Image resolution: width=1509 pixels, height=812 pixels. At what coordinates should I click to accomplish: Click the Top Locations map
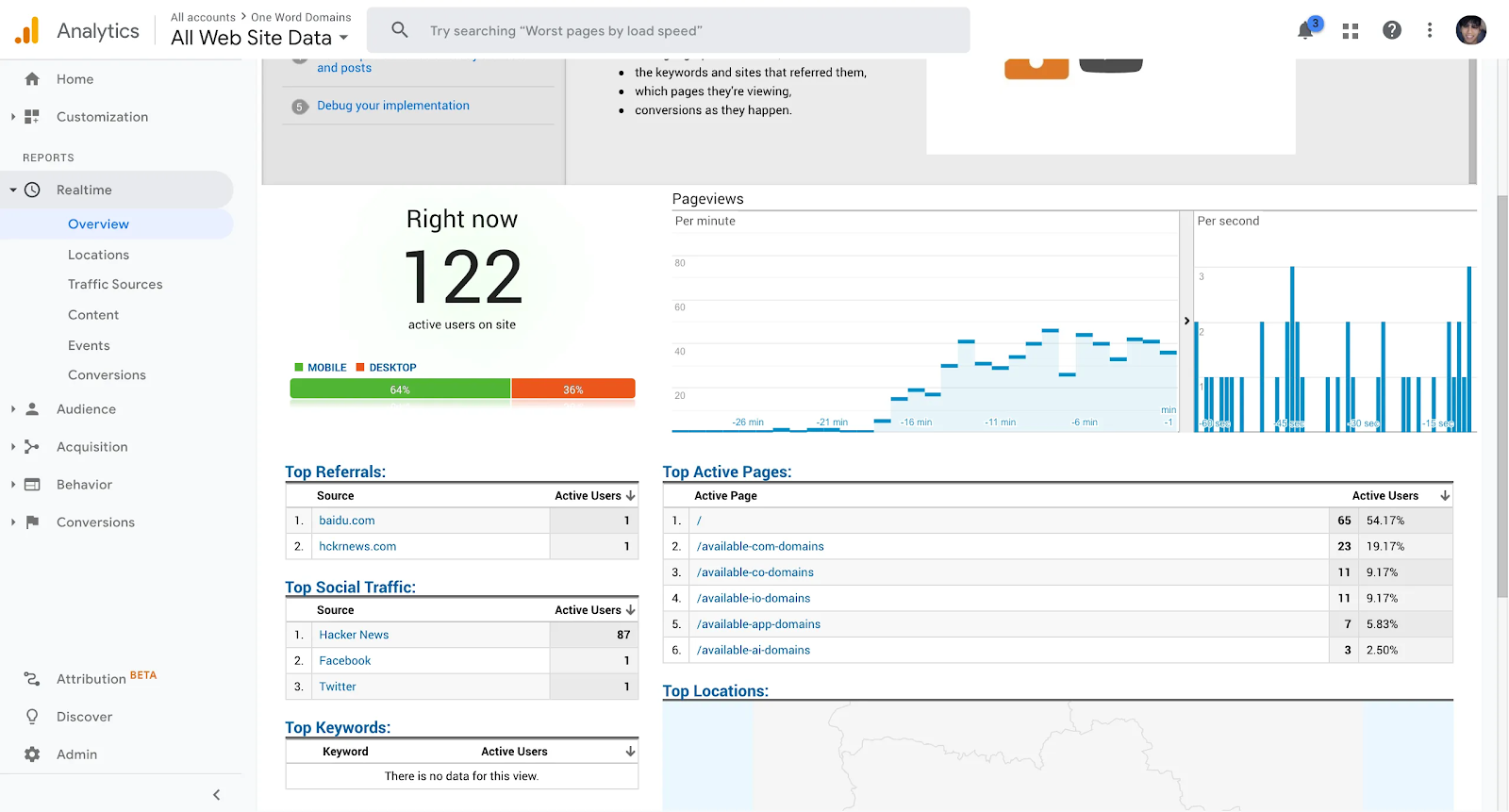coord(1057,756)
